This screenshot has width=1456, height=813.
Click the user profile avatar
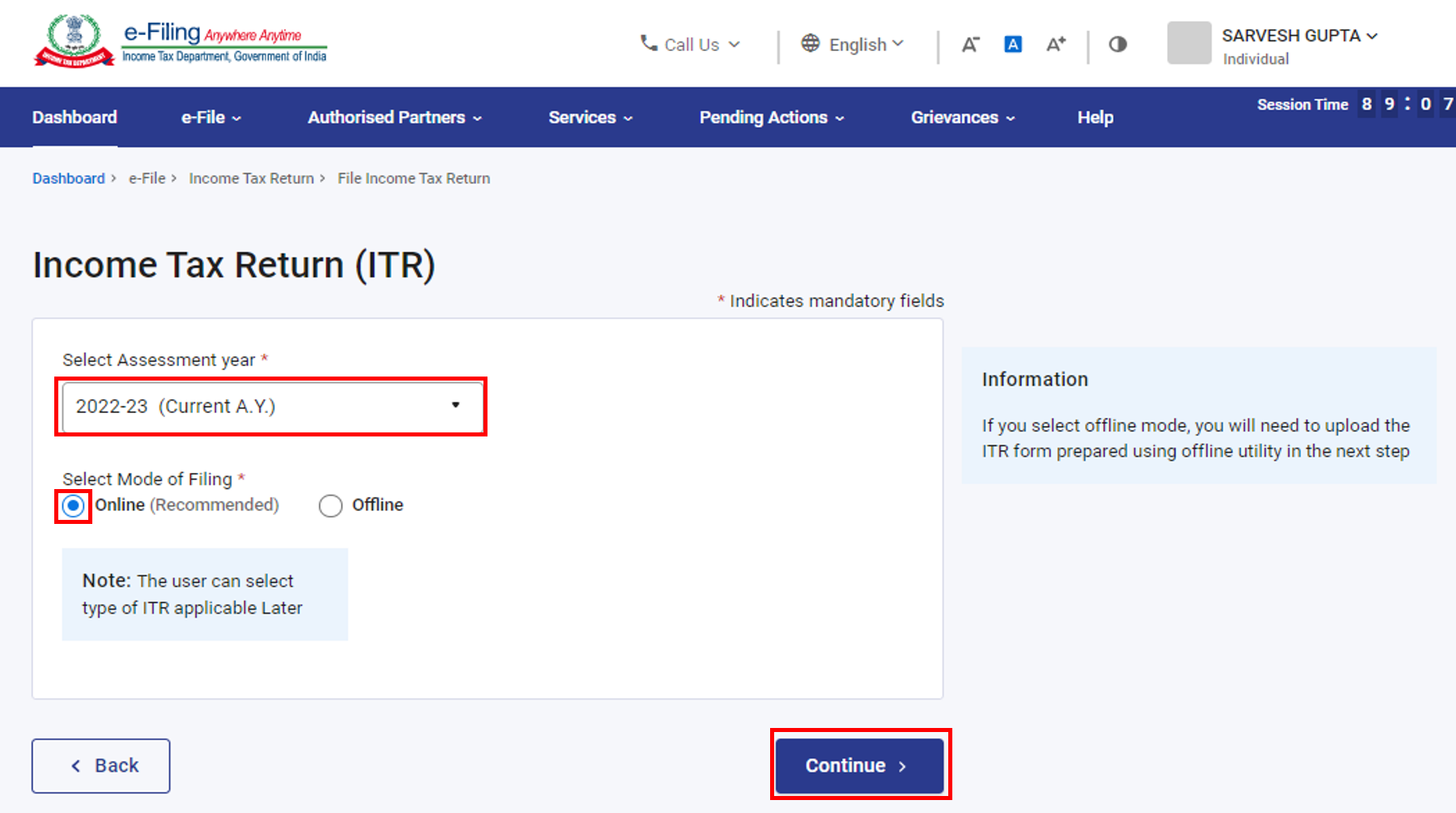1189,43
